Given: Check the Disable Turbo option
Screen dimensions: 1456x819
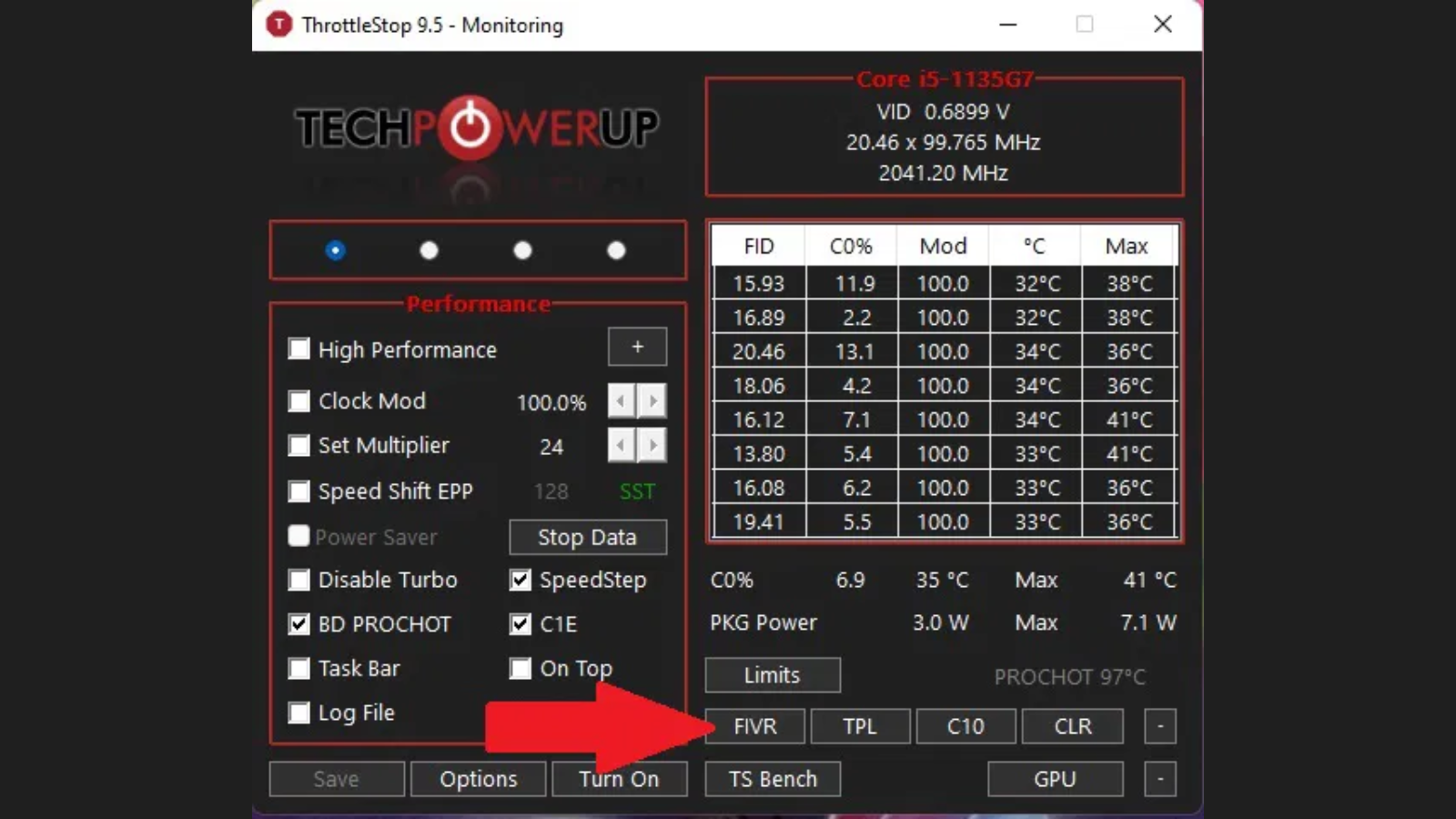Looking at the screenshot, I should pos(298,580).
